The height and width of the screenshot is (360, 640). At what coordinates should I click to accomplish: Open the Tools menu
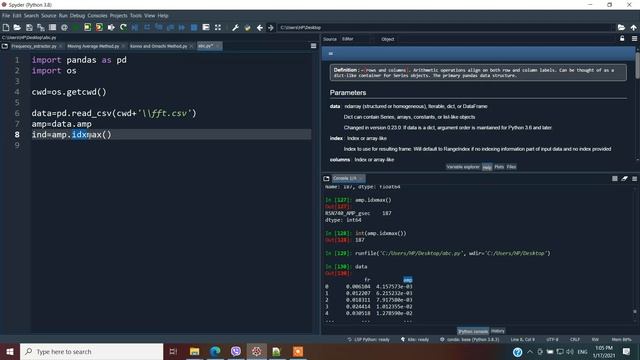coord(136,16)
